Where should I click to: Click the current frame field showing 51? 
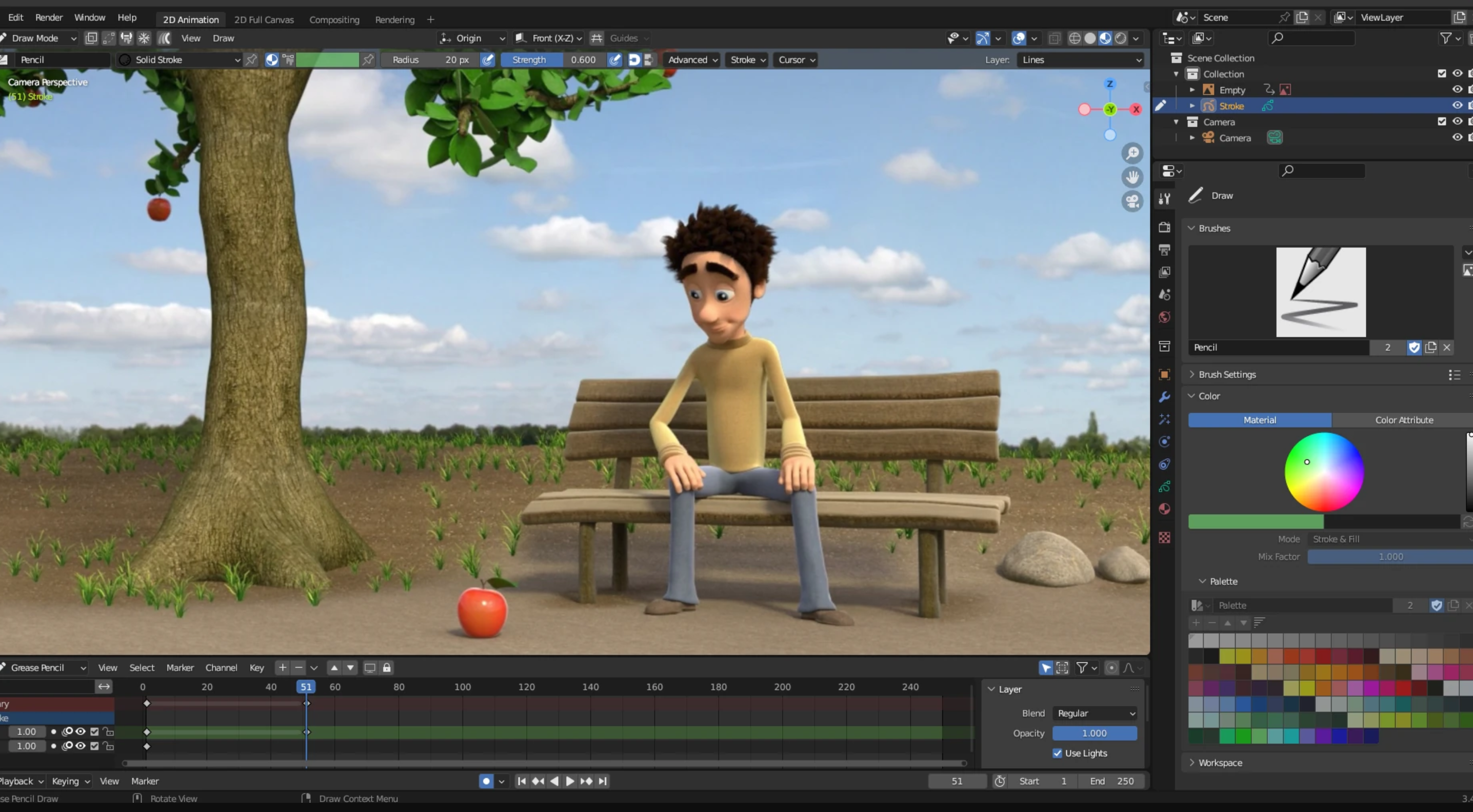click(x=957, y=781)
